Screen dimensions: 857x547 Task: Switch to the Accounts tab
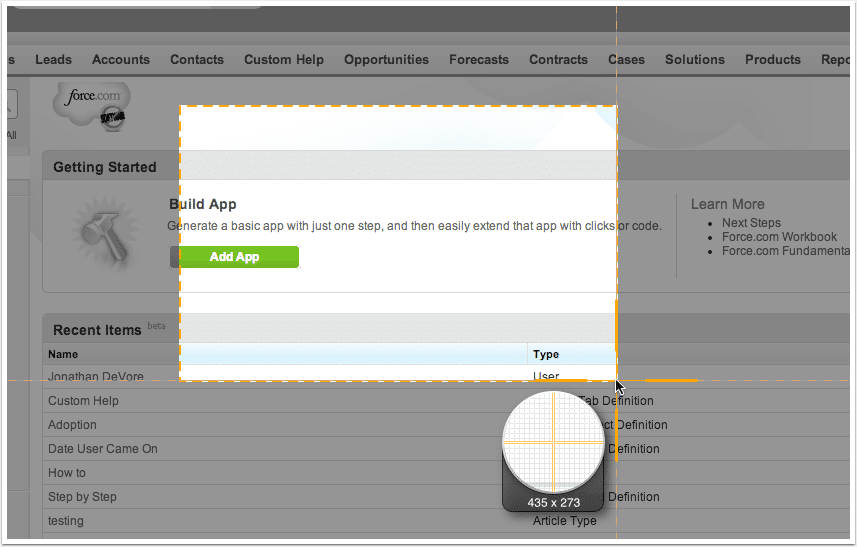click(x=121, y=60)
